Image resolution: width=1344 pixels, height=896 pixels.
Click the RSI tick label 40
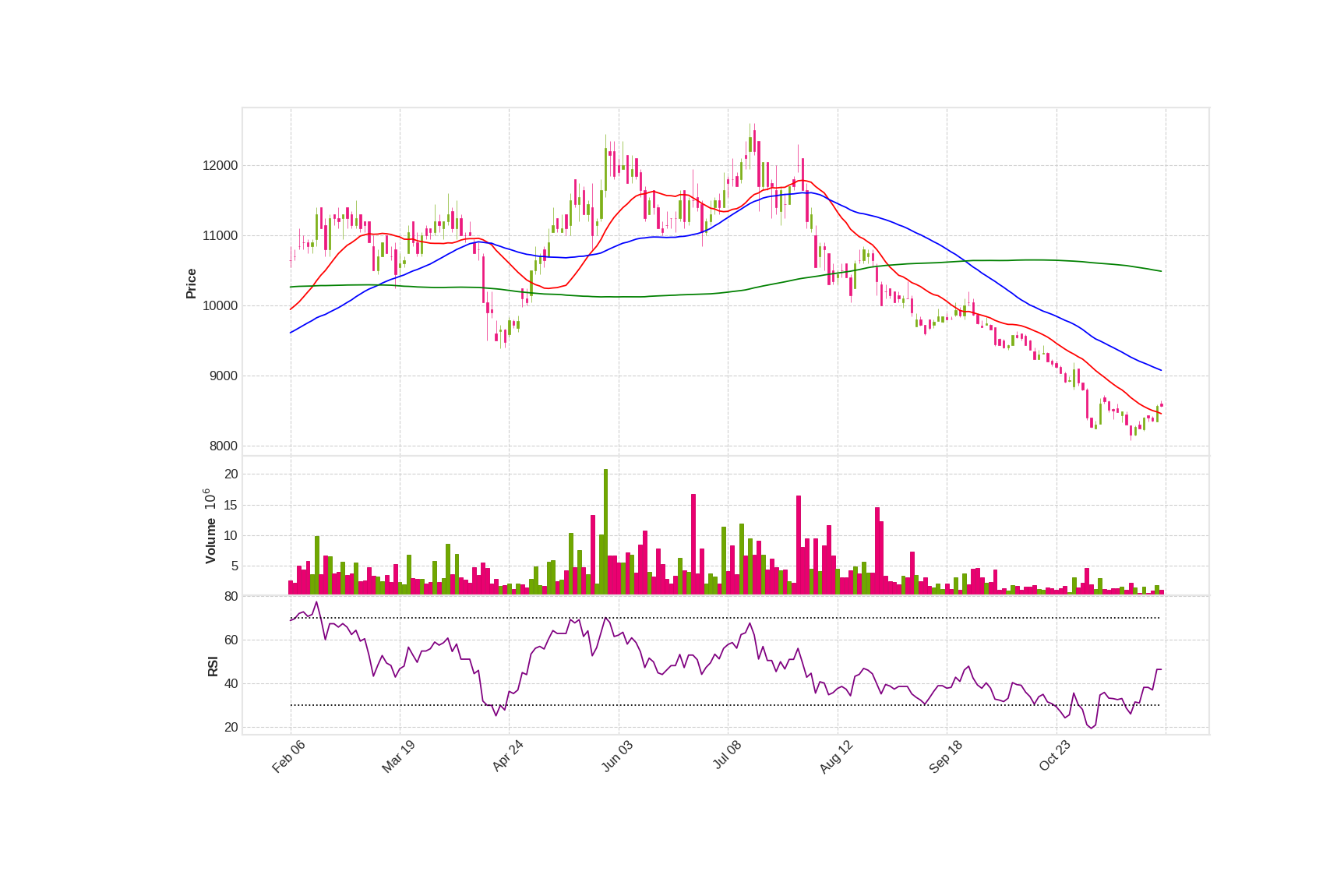[231, 683]
